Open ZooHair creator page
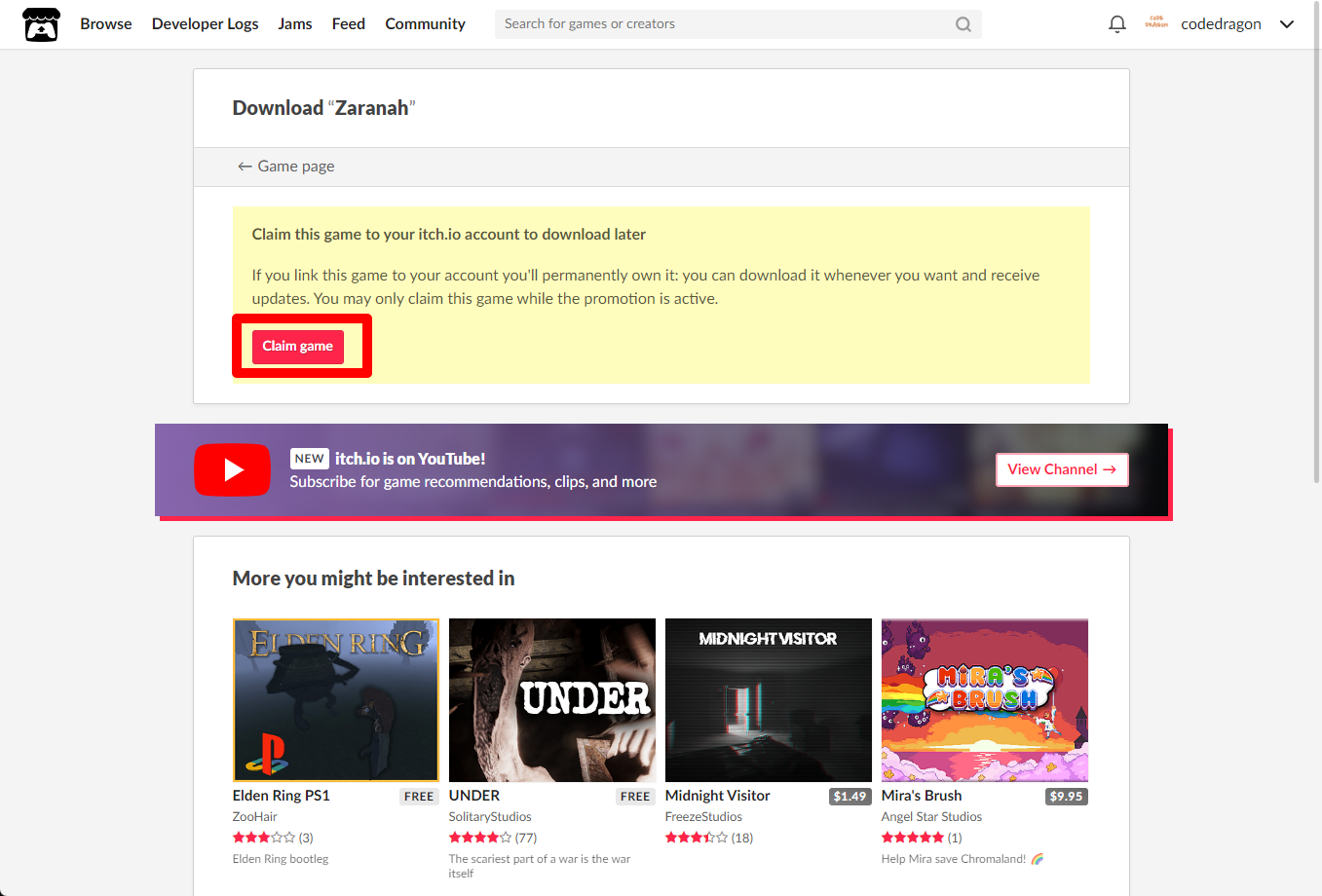The image size is (1322, 896). click(255, 817)
